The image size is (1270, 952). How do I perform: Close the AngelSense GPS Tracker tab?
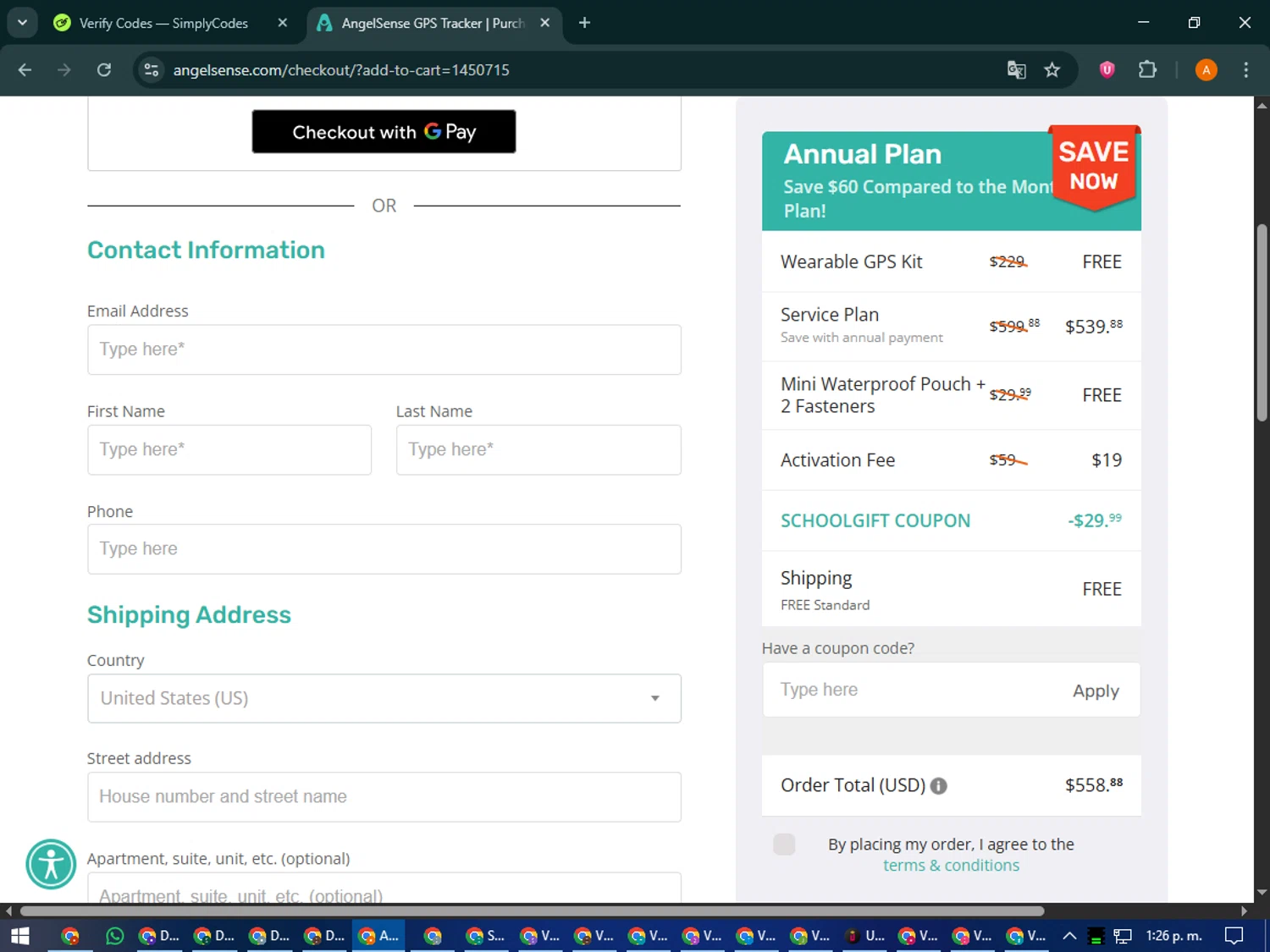(545, 23)
